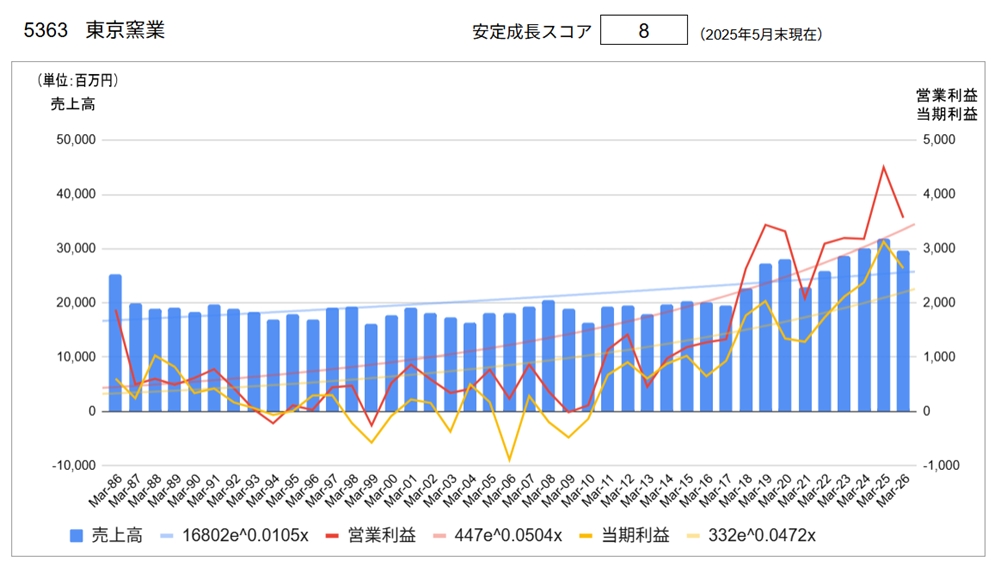This screenshot has width=1000, height=573.
Task: Click the right axis label -1,000
Action: click(x=941, y=465)
